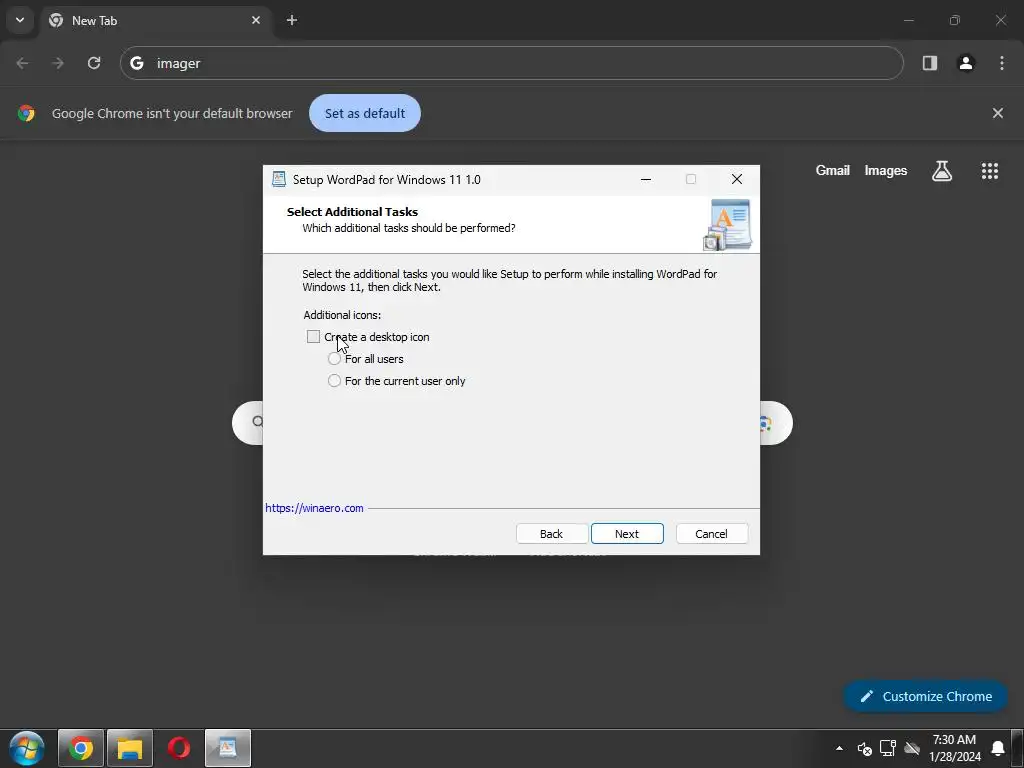
Task: Select the WordPad setup taskbar icon
Action: pyautogui.click(x=228, y=748)
